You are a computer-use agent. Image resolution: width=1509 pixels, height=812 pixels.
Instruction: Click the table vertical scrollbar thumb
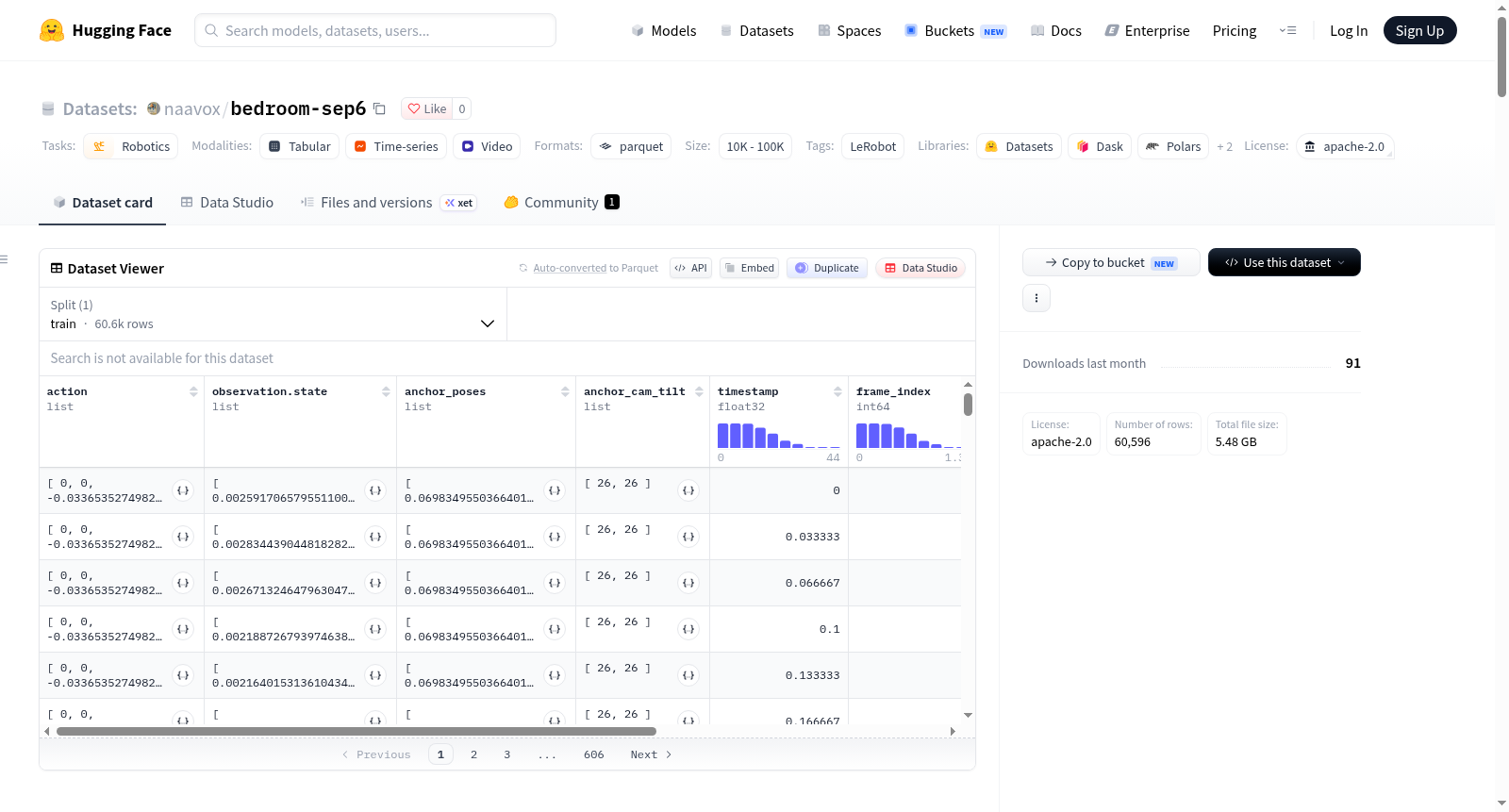point(968,405)
